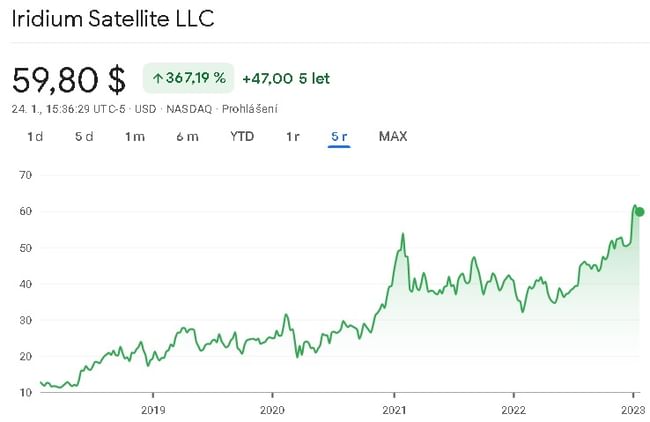Viewport: 650px width, 422px height.
Task: Click the active 5r tab
Action: pyautogui.click(x=339, y=136)
